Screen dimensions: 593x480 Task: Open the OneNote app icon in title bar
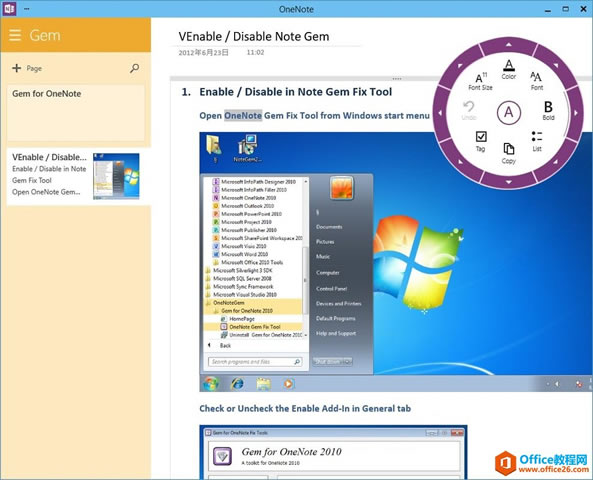coord(9,8)
